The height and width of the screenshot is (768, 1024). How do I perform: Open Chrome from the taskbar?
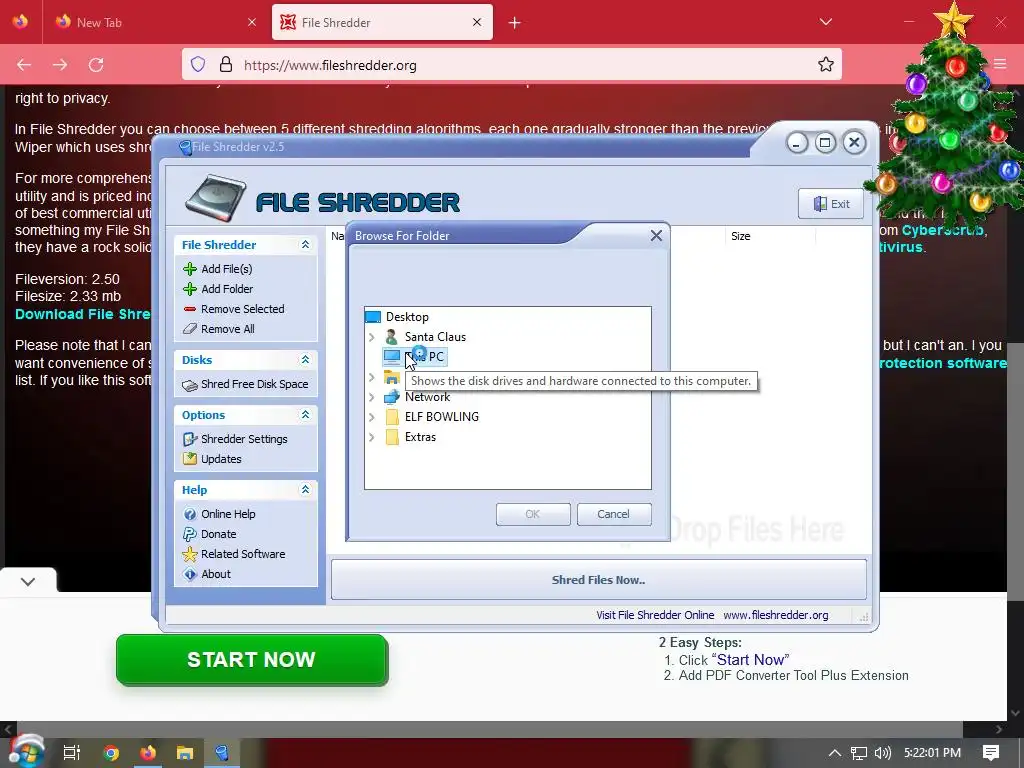click(x=110, y=753)
